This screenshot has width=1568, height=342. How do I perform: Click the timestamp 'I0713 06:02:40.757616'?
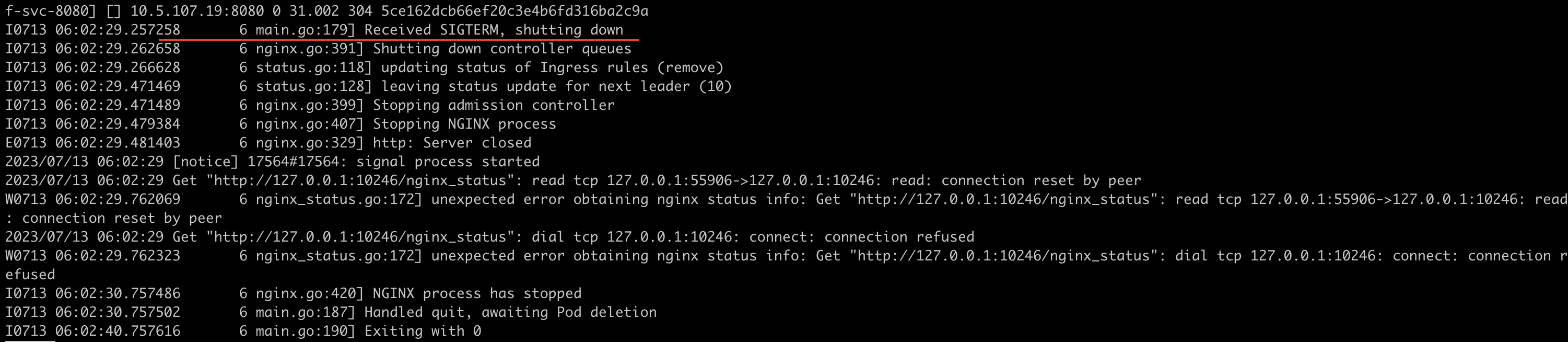(92, 332)
